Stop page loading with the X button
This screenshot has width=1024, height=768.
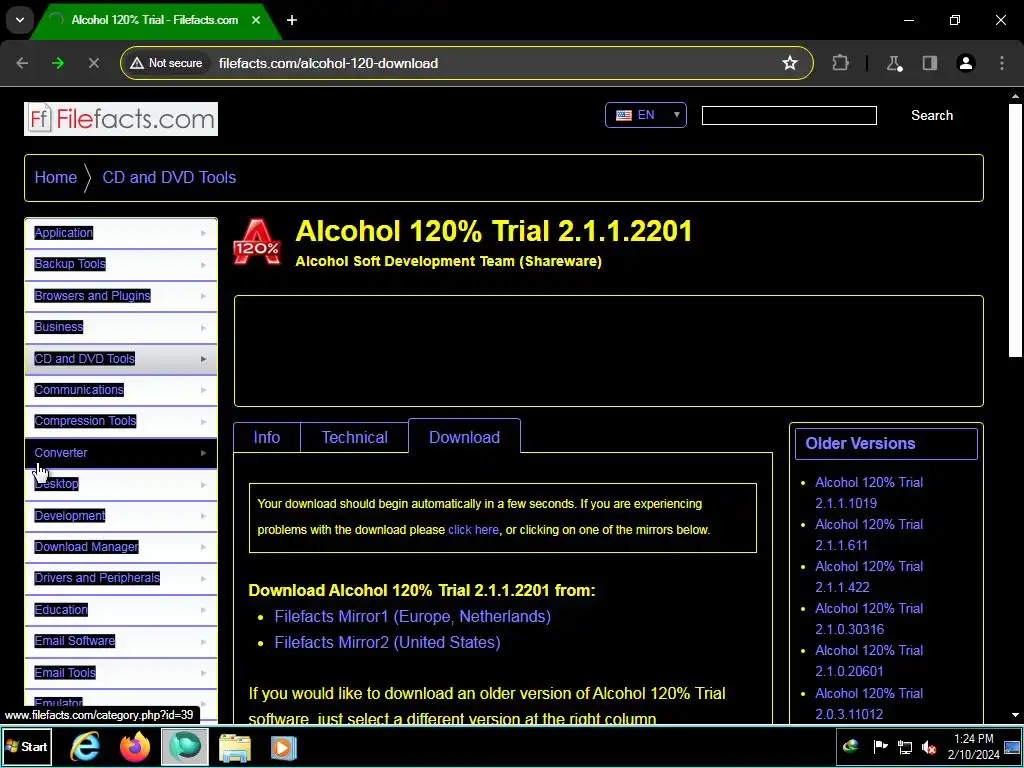(x=93, y=63)
